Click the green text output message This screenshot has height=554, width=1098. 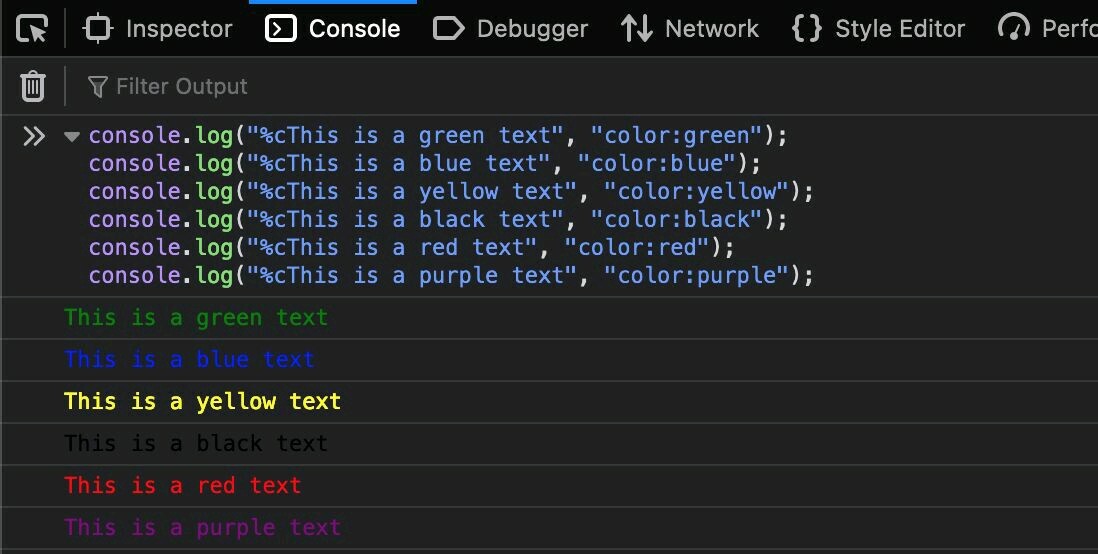[196, 318]
